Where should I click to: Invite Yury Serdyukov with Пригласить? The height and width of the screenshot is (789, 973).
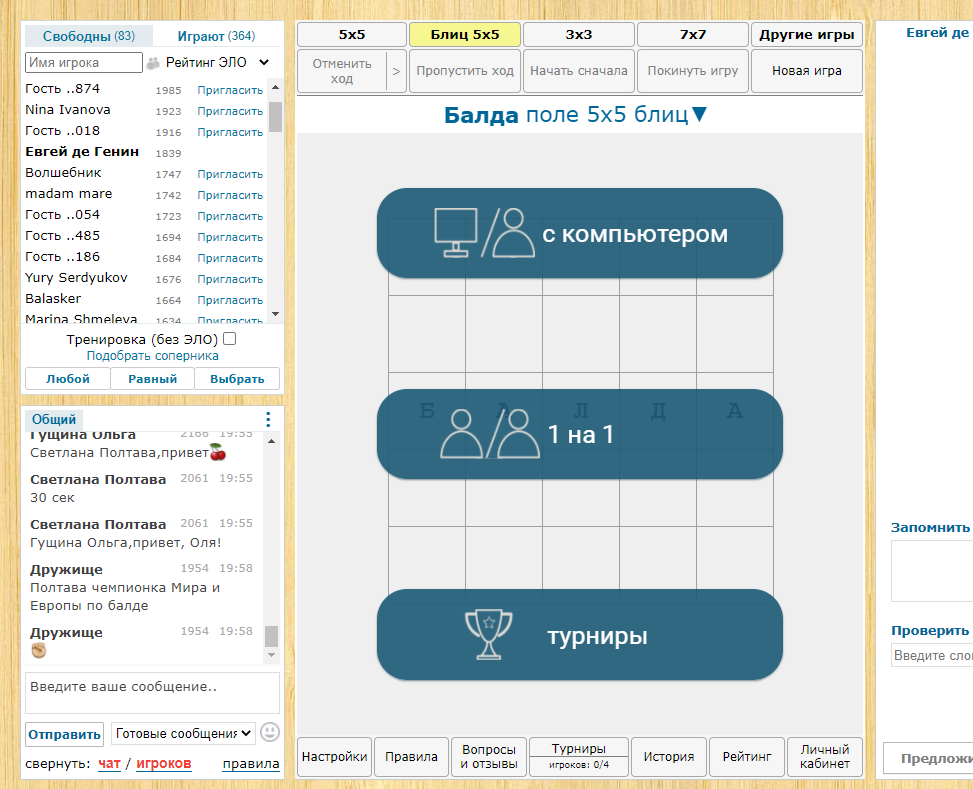click(230, 279)
